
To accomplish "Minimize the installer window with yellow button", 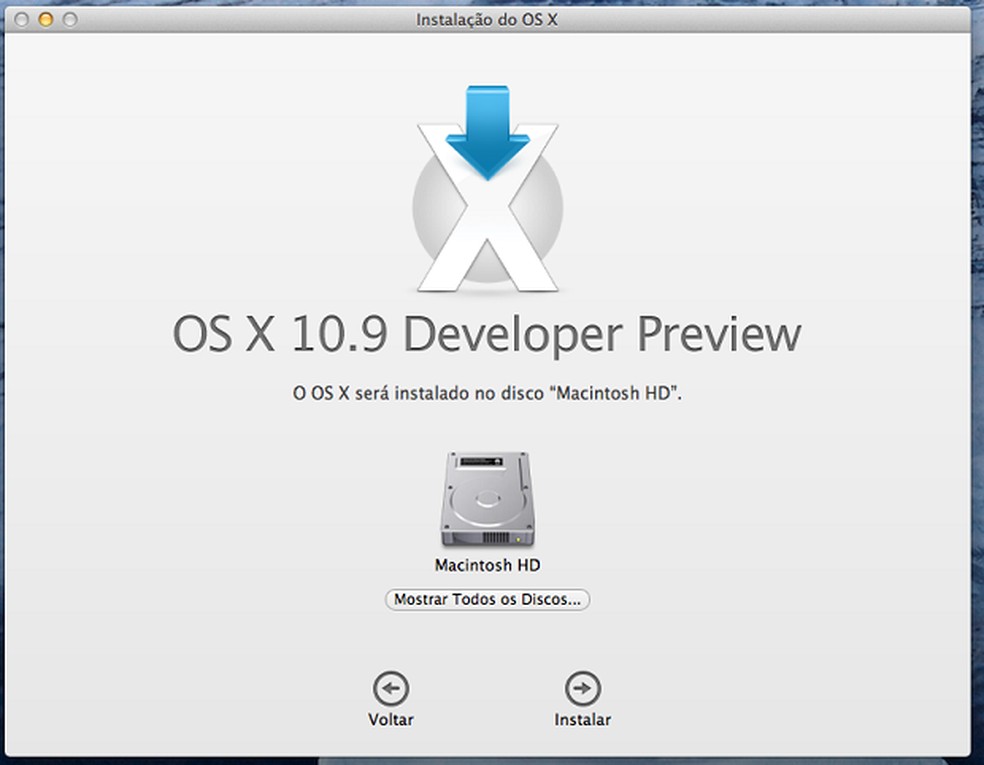I will (x=46, y=20).
